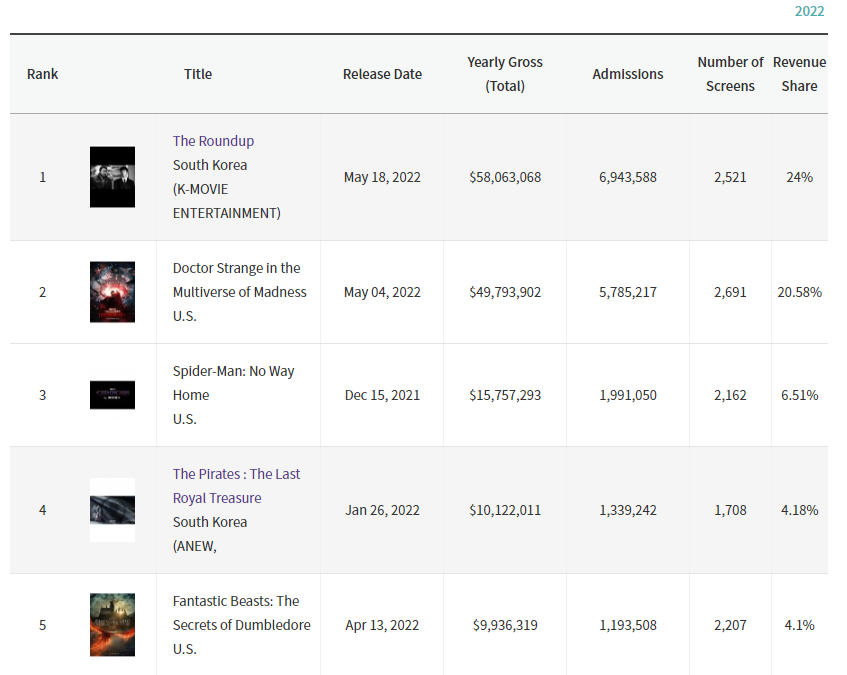Click gross value $15,757,293

tap(505, 395)
